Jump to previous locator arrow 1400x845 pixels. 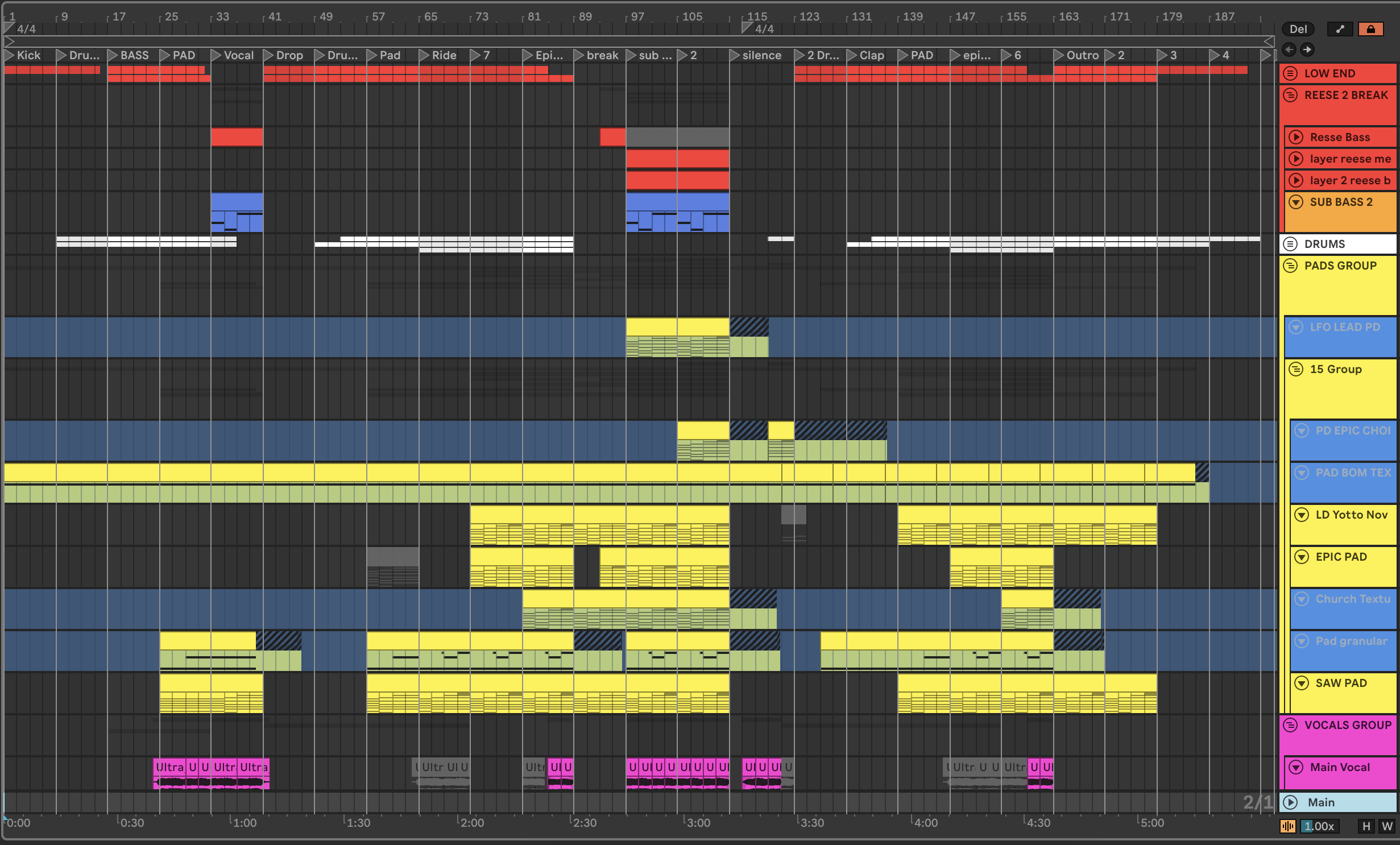coord(1289,49)
